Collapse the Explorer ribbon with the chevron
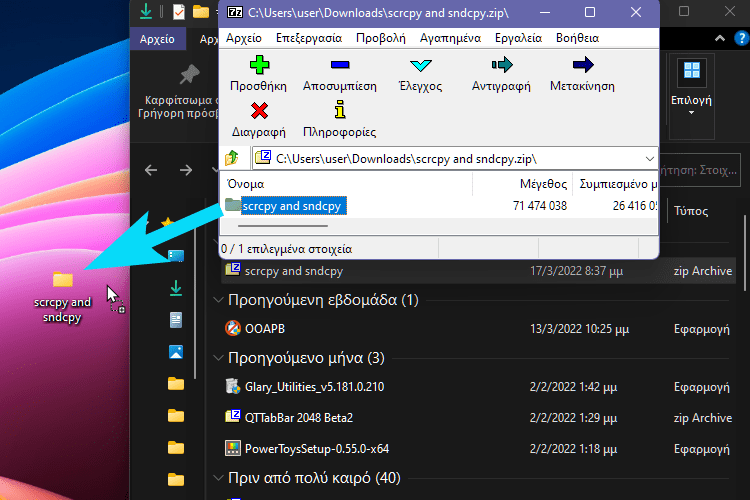Screen dimensions: 750x500 (720, 38)
